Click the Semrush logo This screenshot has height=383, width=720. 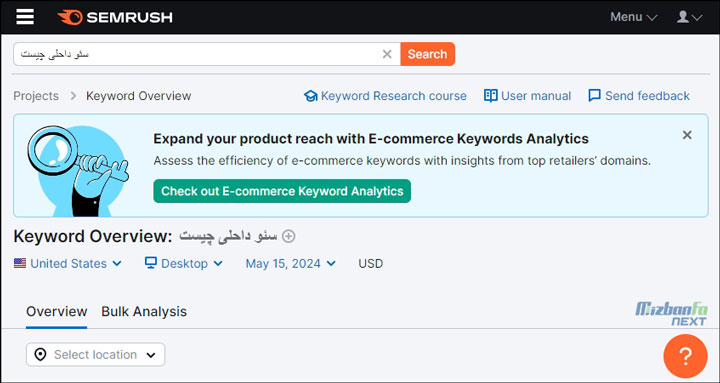[x=115, y=17]
